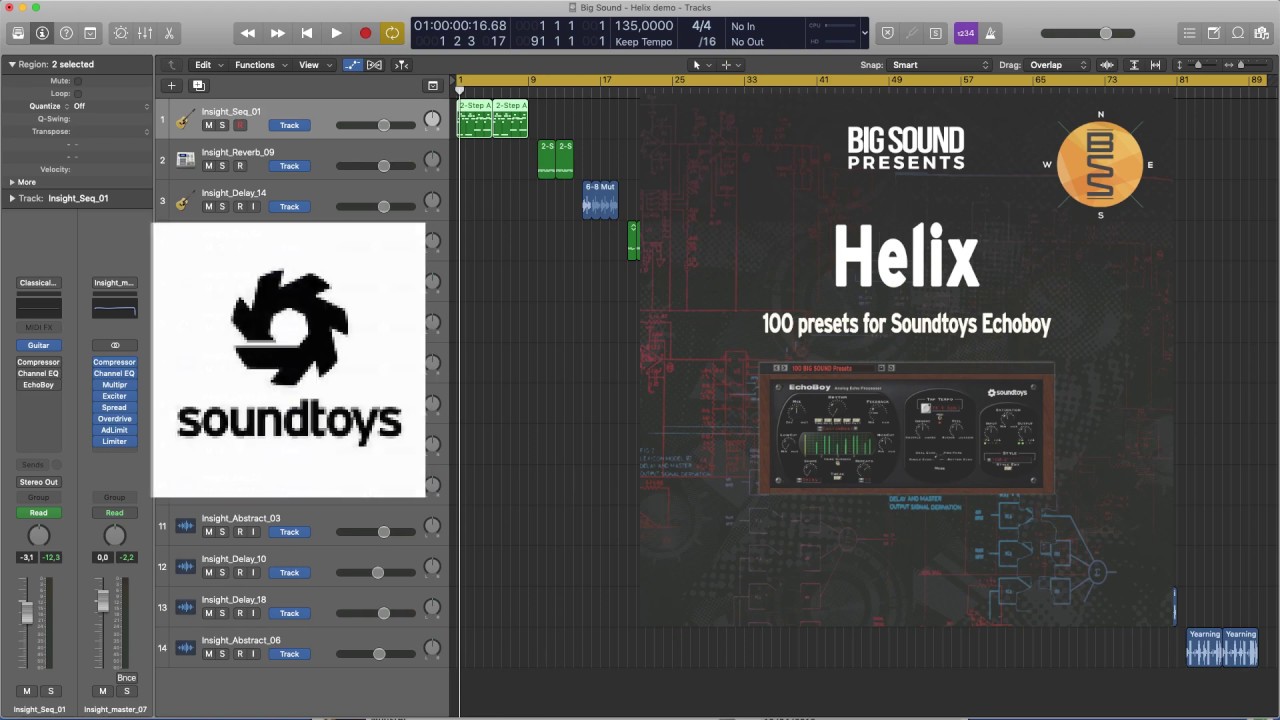Open the Drag Overlap dropdown
The height and width of the screenshot is (720, 1280).
1059,65
